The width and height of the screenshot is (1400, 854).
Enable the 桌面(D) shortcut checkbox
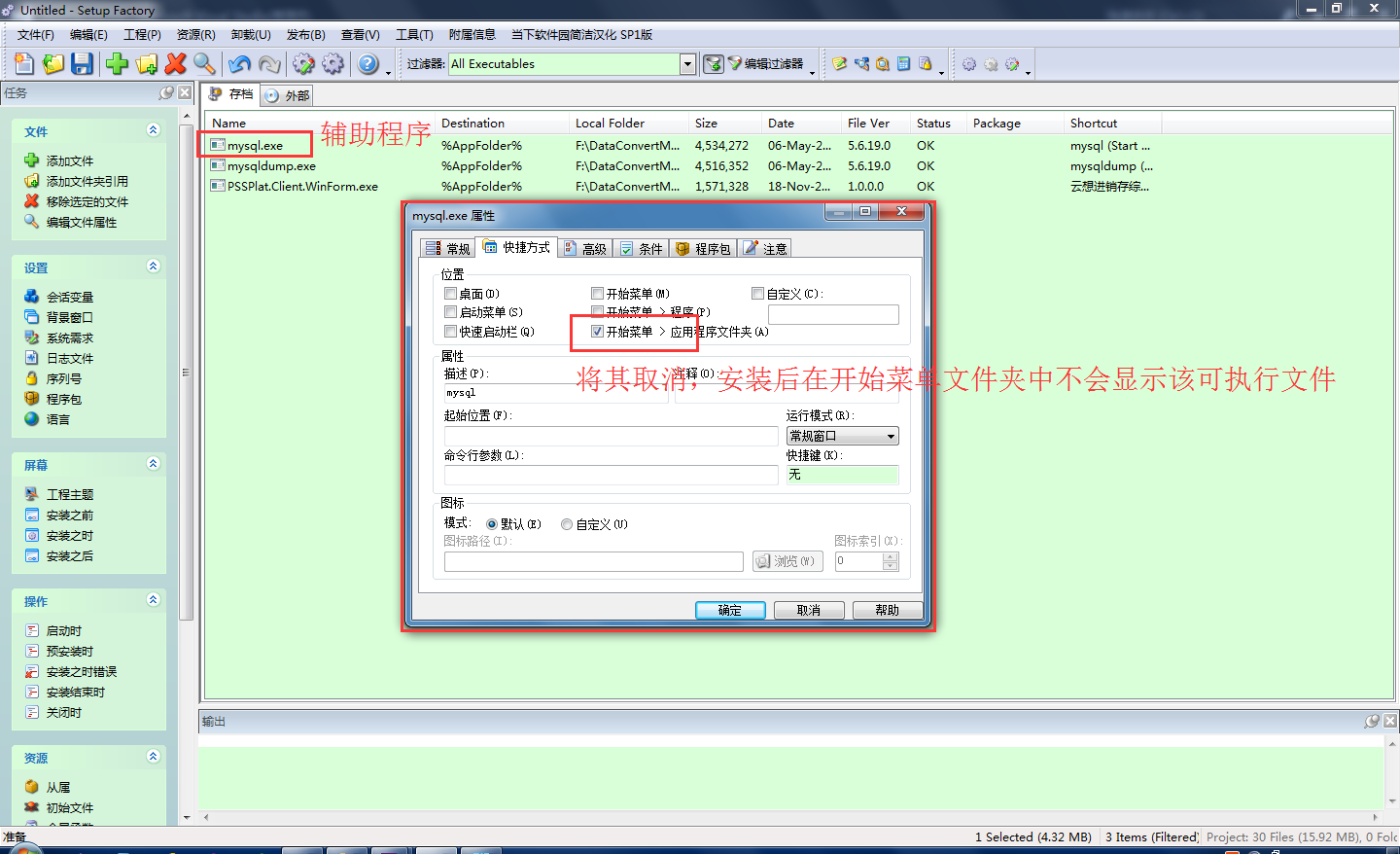click(x=450, y=293)
